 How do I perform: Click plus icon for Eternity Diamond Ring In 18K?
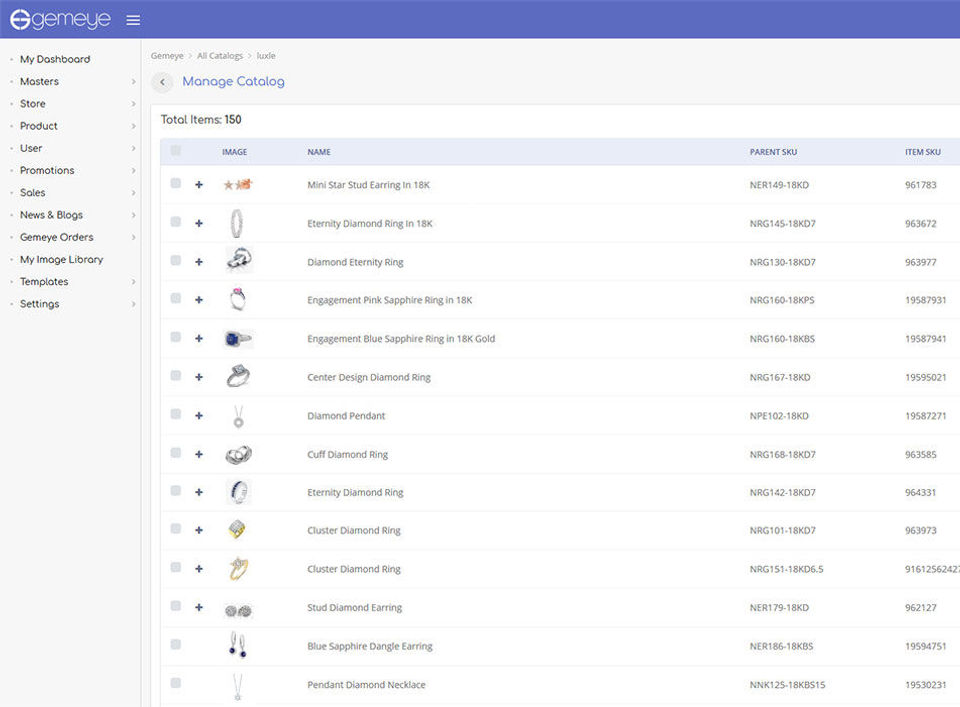[199, 223]
